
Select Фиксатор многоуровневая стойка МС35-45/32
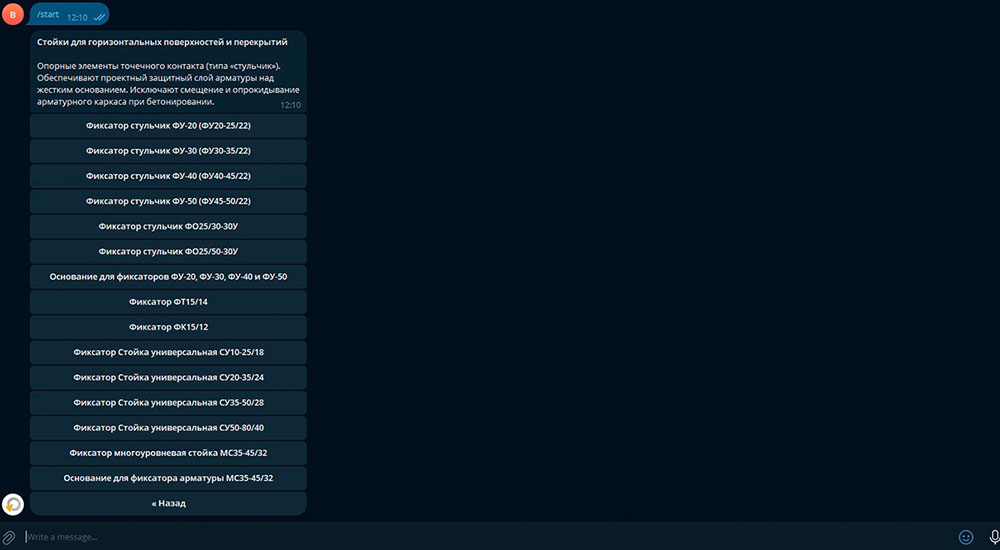pos(168,454)
